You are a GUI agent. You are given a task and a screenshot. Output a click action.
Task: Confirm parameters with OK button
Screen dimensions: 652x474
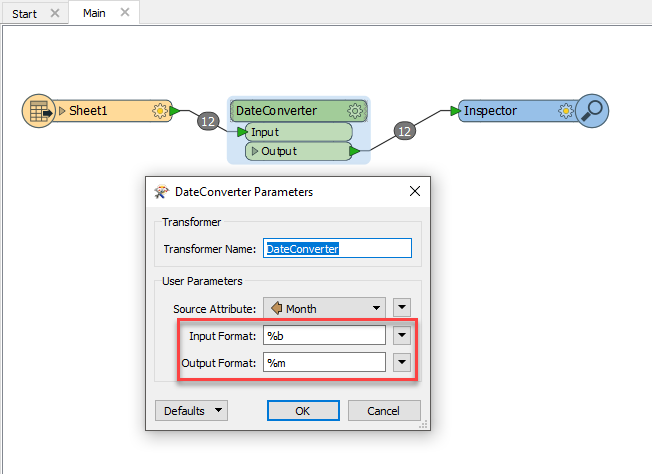click(303, 411)
